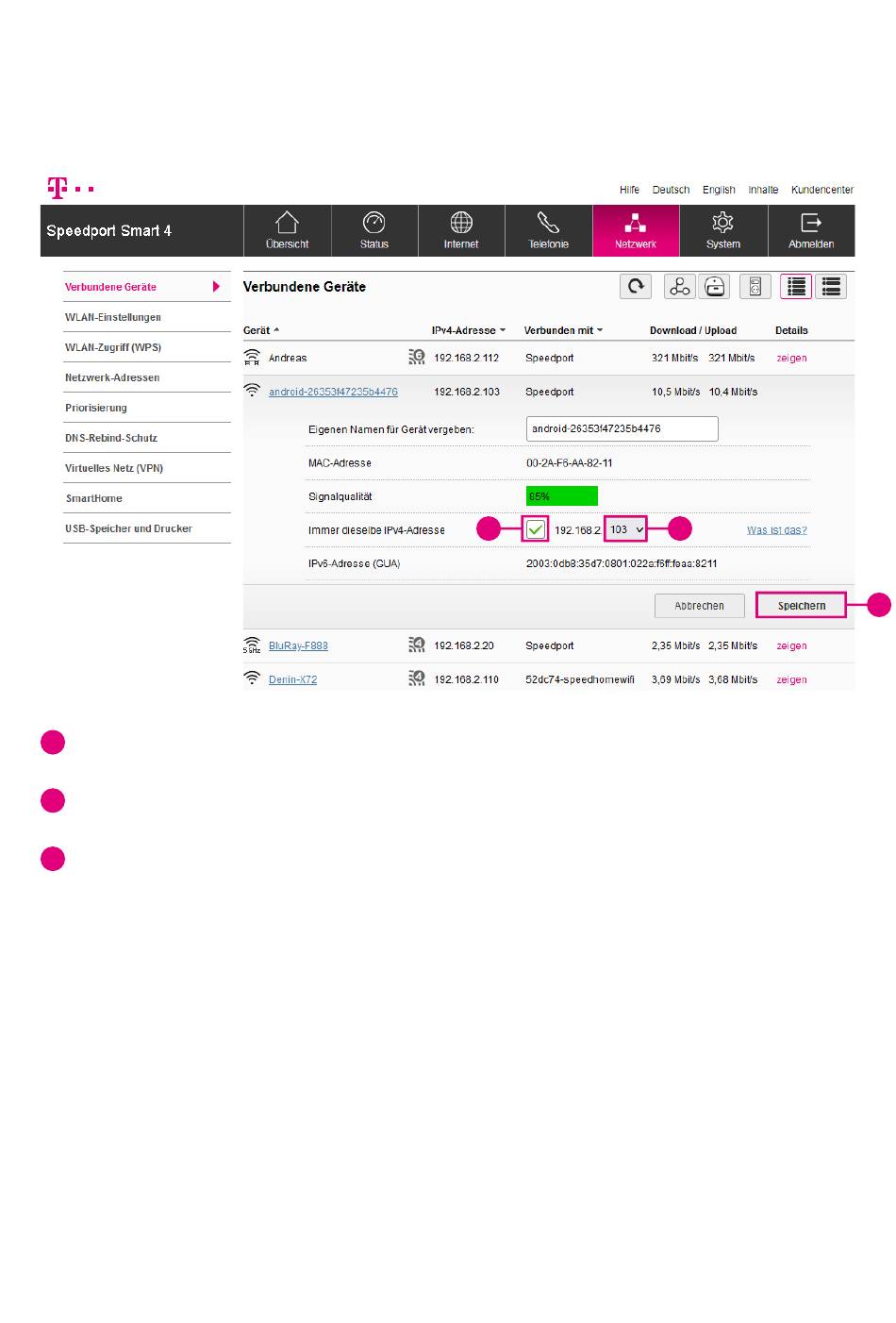Open Verbundene Geräte in the sidebar
The image size is (896, 1323).
coord(147,287)
